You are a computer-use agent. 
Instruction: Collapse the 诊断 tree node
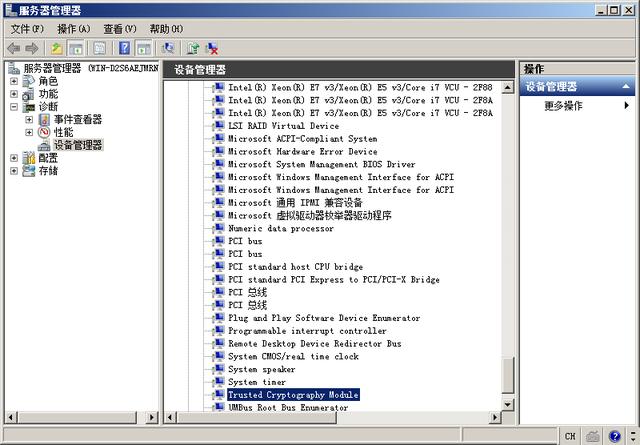14,107
